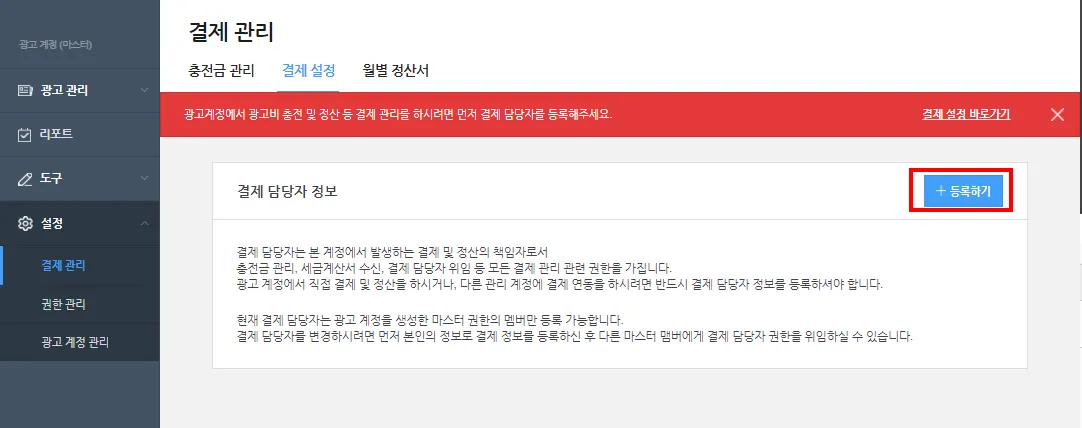This screenshot has width=1082, height=428.
Task: Open the 월별 정산서 tab
Action: pos(395,70)
